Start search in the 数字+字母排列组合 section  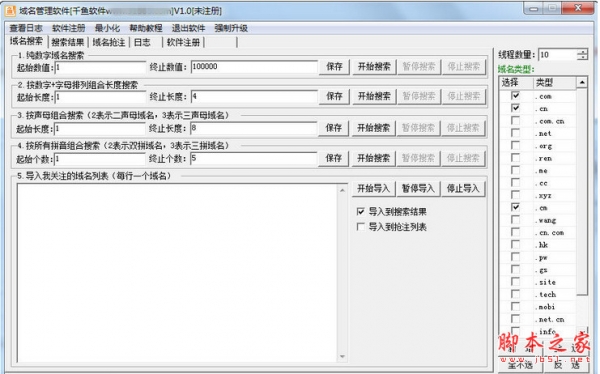(x=374, y=96)
